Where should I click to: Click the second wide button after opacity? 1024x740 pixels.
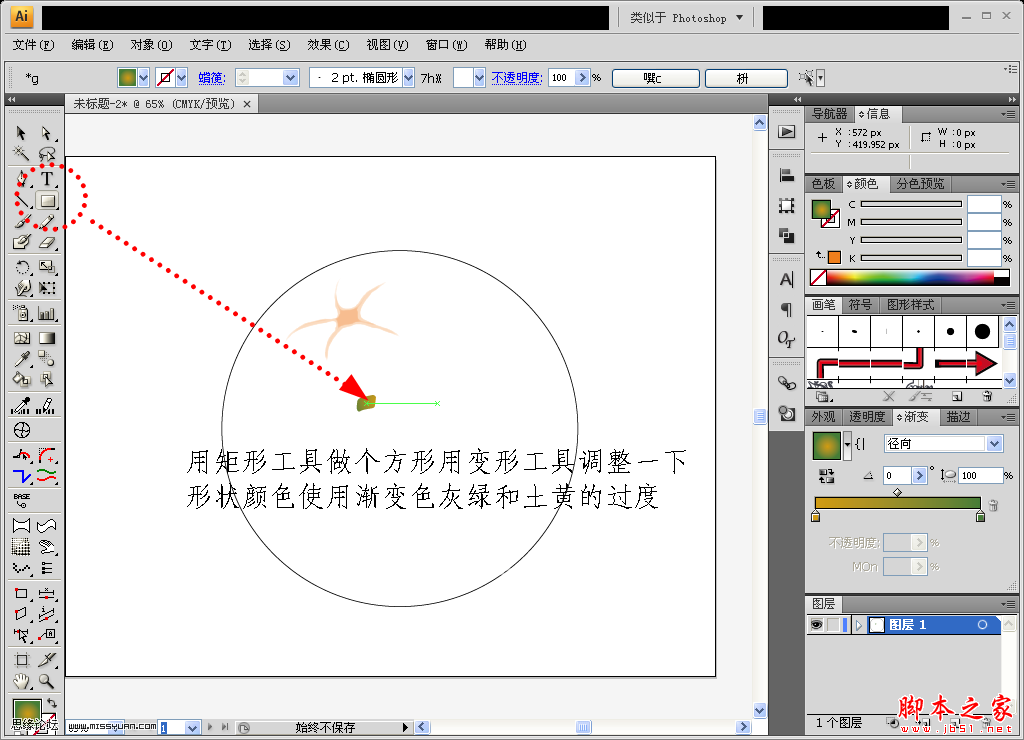(746, 78)
